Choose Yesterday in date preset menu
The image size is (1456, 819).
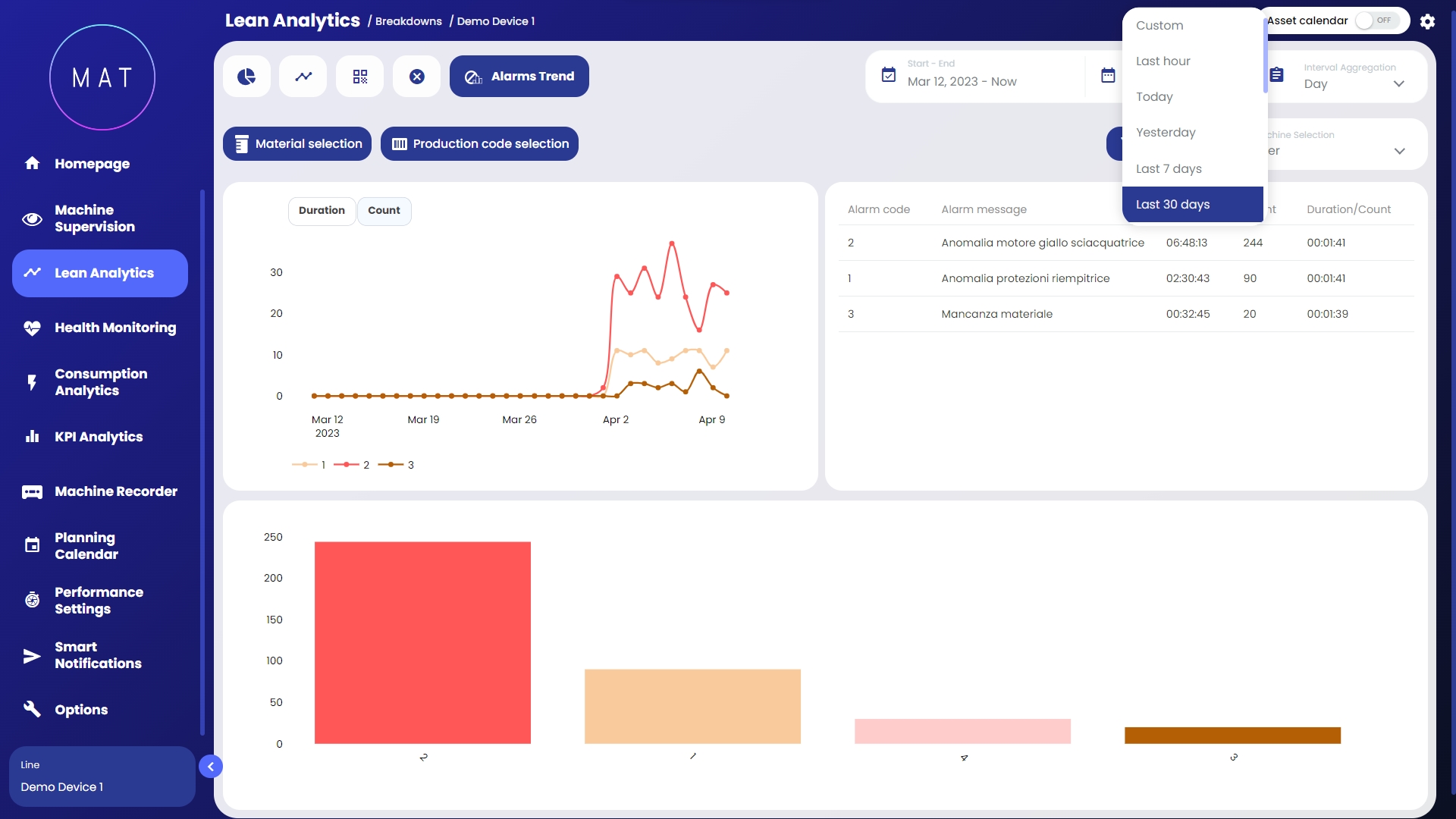click(x=1166, y=133)
